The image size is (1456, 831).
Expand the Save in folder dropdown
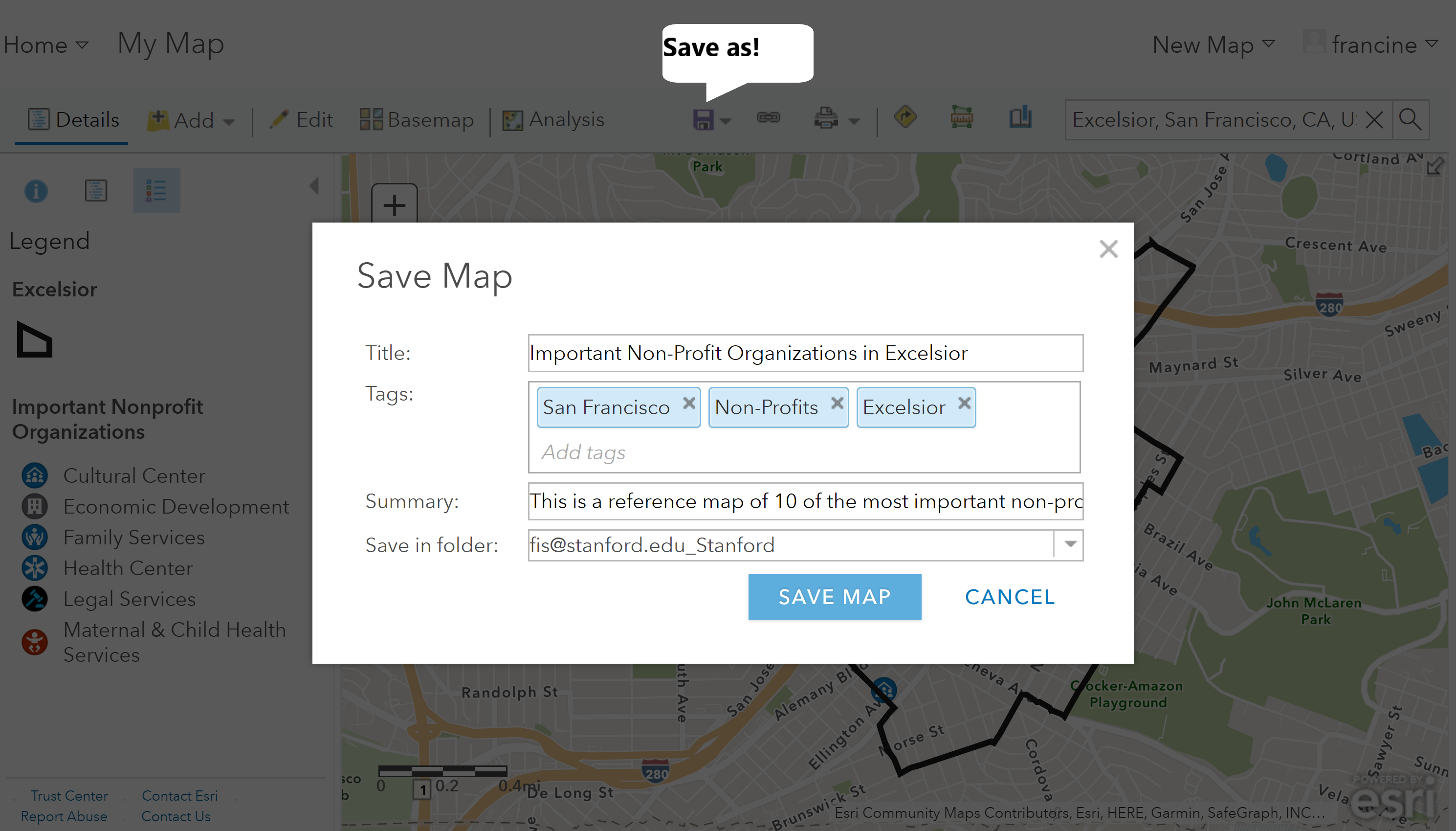pos(1070,544)
